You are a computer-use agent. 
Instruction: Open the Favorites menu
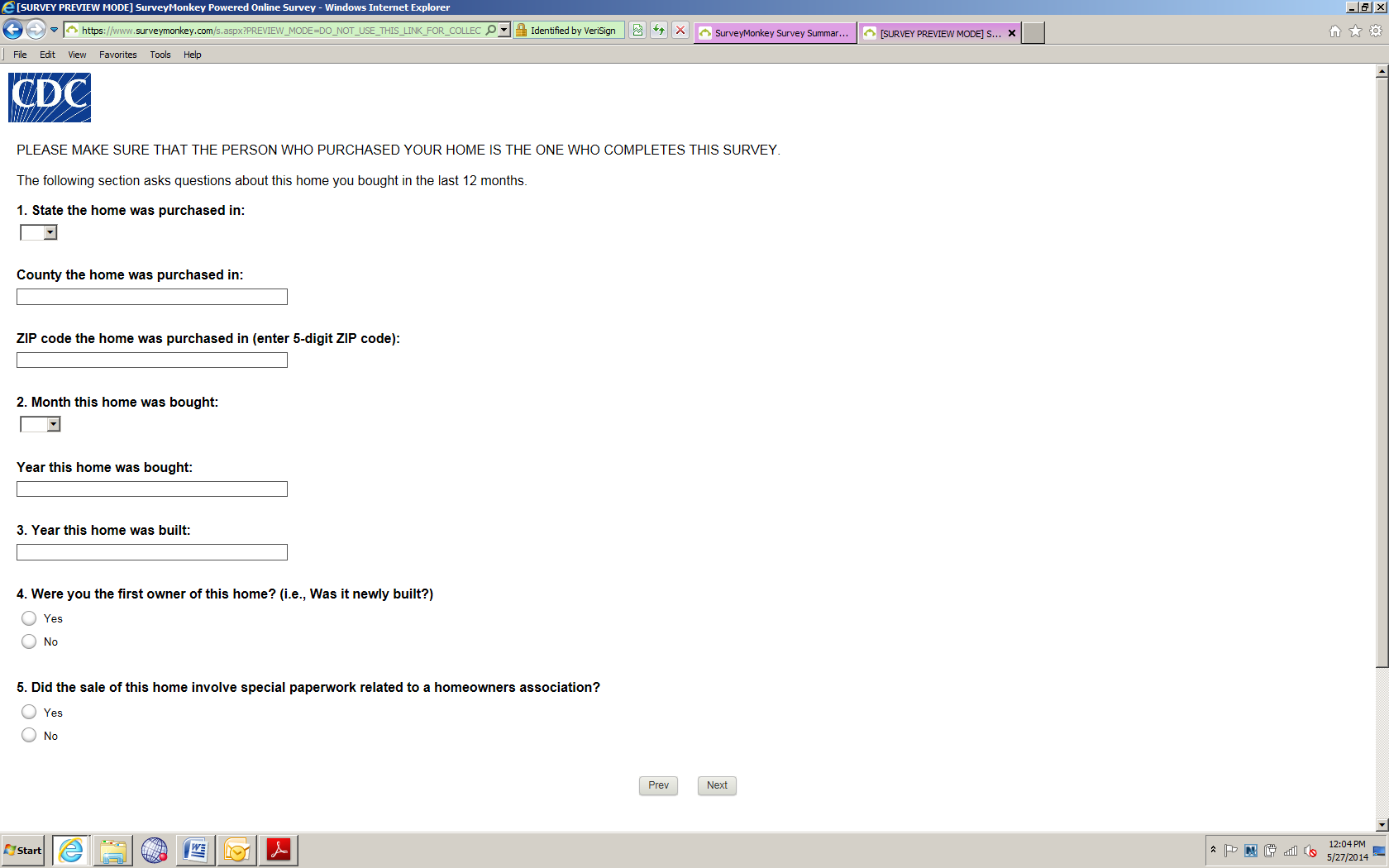click(118, 55)
